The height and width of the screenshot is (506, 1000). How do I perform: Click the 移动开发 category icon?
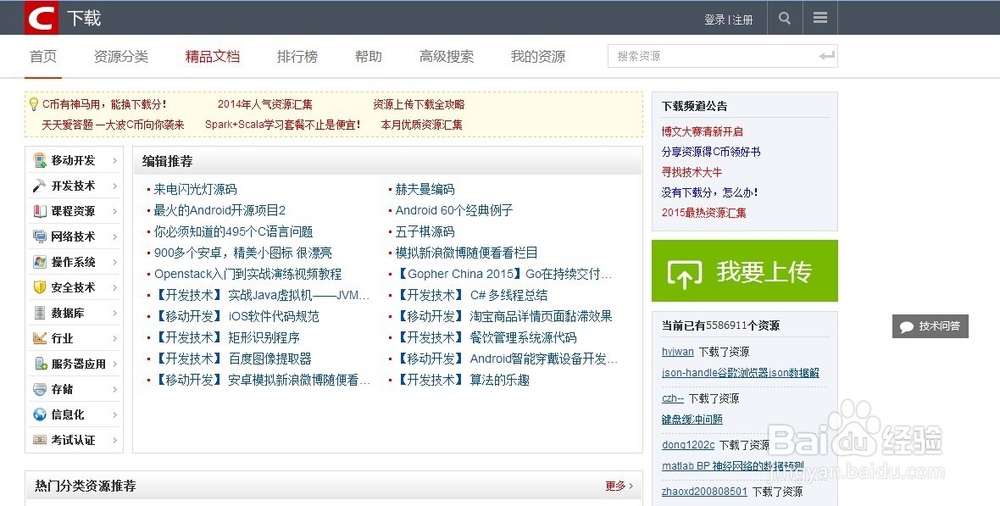click(x=40, y=160)
